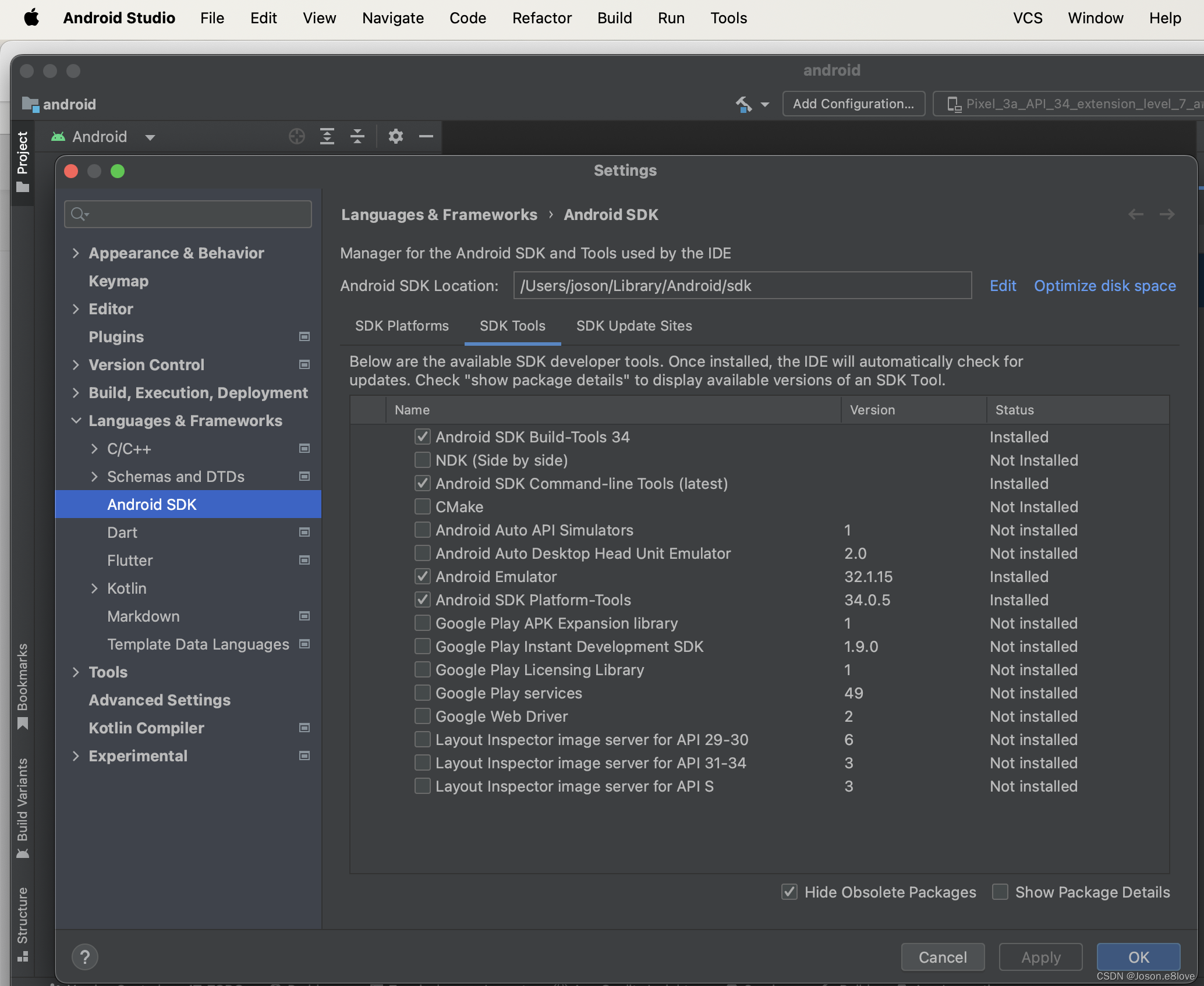Screen dimensions: 1204x986
Task: Select Flutter in the settings tree
Action: [130, 561]
